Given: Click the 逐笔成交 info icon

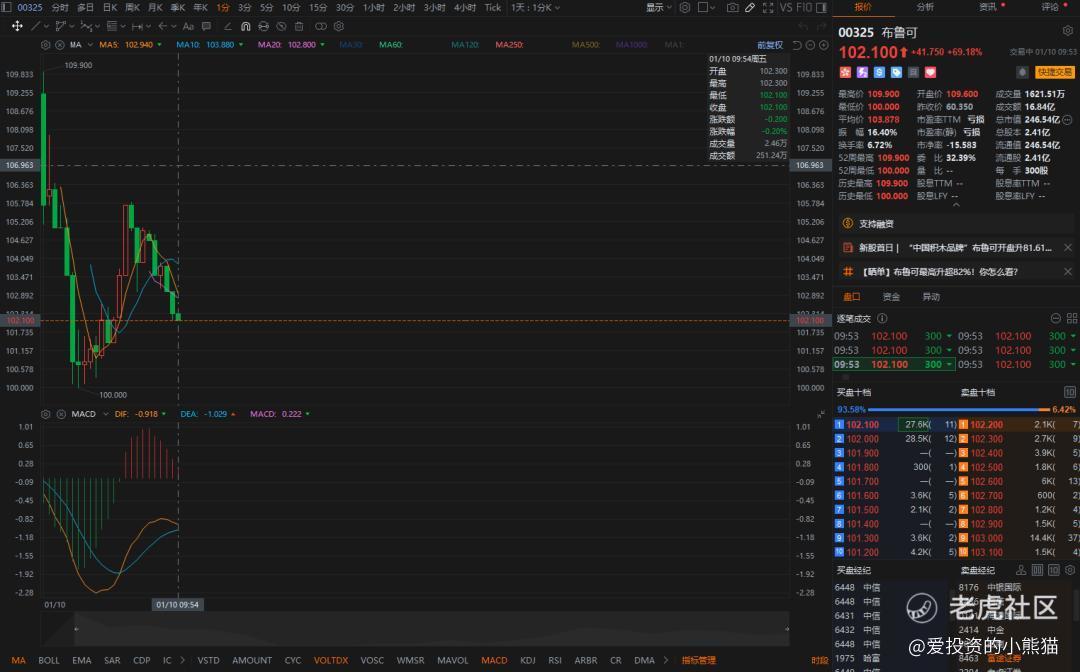Looking at the screenshot, I should [882, 319].
